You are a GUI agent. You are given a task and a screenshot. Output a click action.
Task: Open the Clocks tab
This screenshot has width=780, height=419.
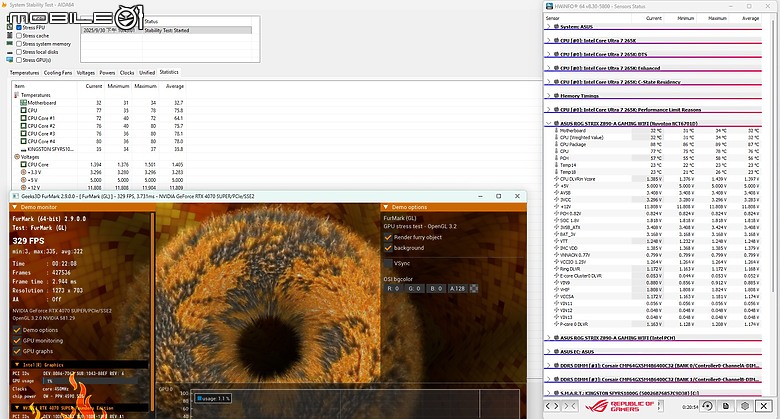pyautogui.click(x=127, y=73)
